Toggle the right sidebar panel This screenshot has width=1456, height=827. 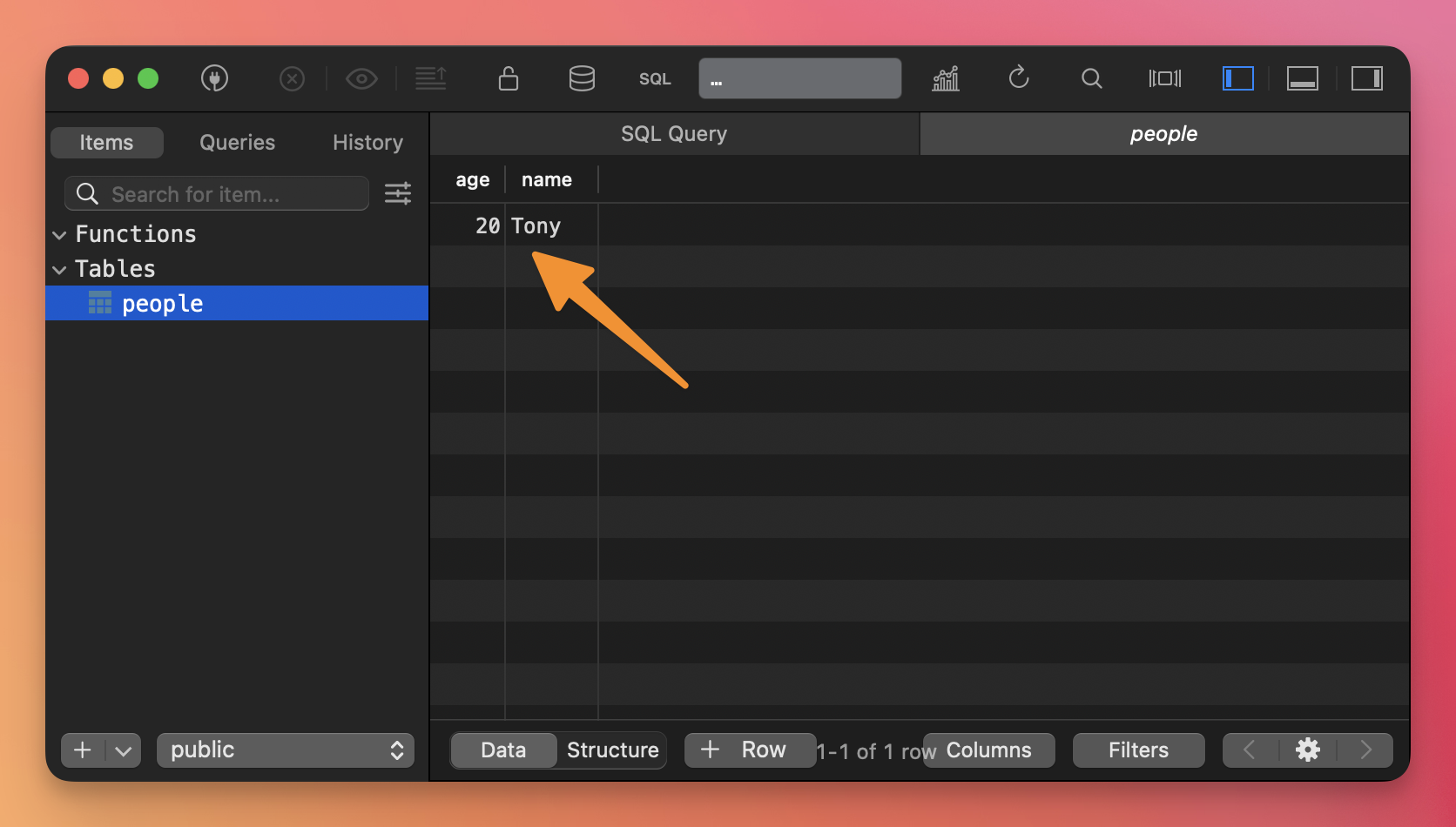[x=1366, y=78]
